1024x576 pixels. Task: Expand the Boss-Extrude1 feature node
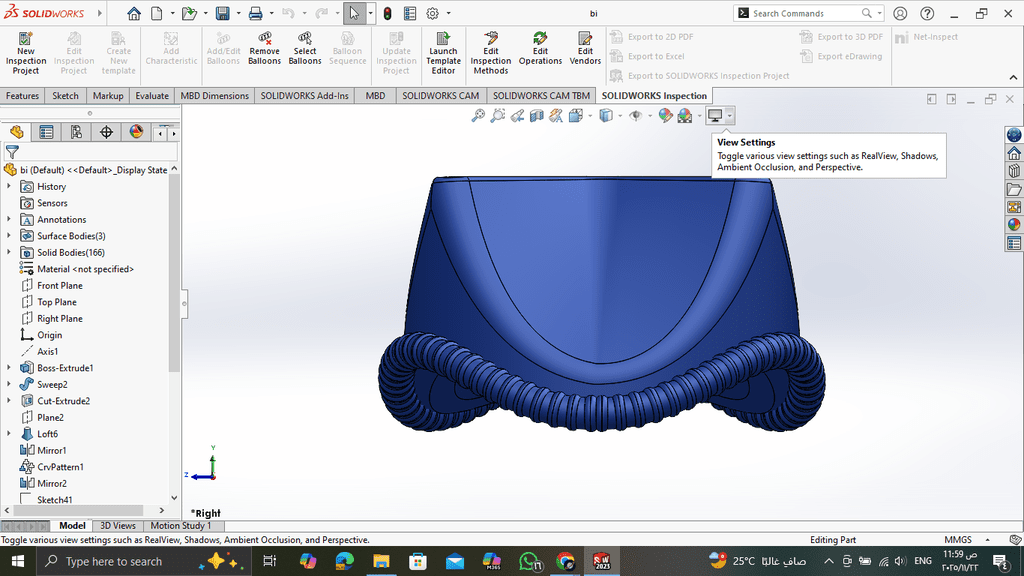click(10, 368)
